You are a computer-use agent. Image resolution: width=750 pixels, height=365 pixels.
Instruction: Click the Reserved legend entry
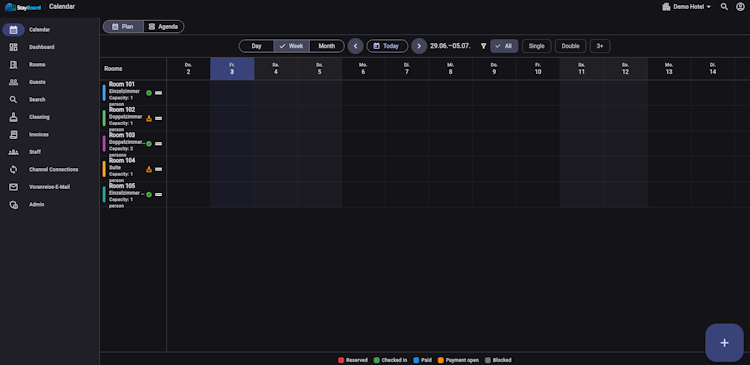353,360
